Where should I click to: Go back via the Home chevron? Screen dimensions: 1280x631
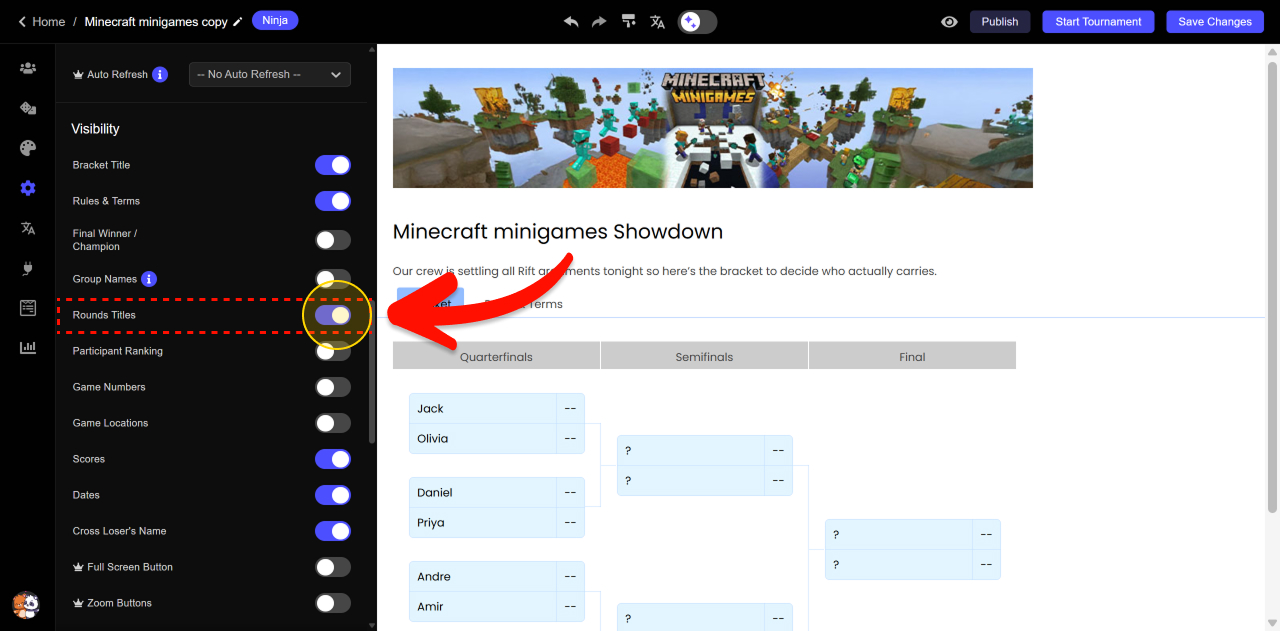(23, 21)
